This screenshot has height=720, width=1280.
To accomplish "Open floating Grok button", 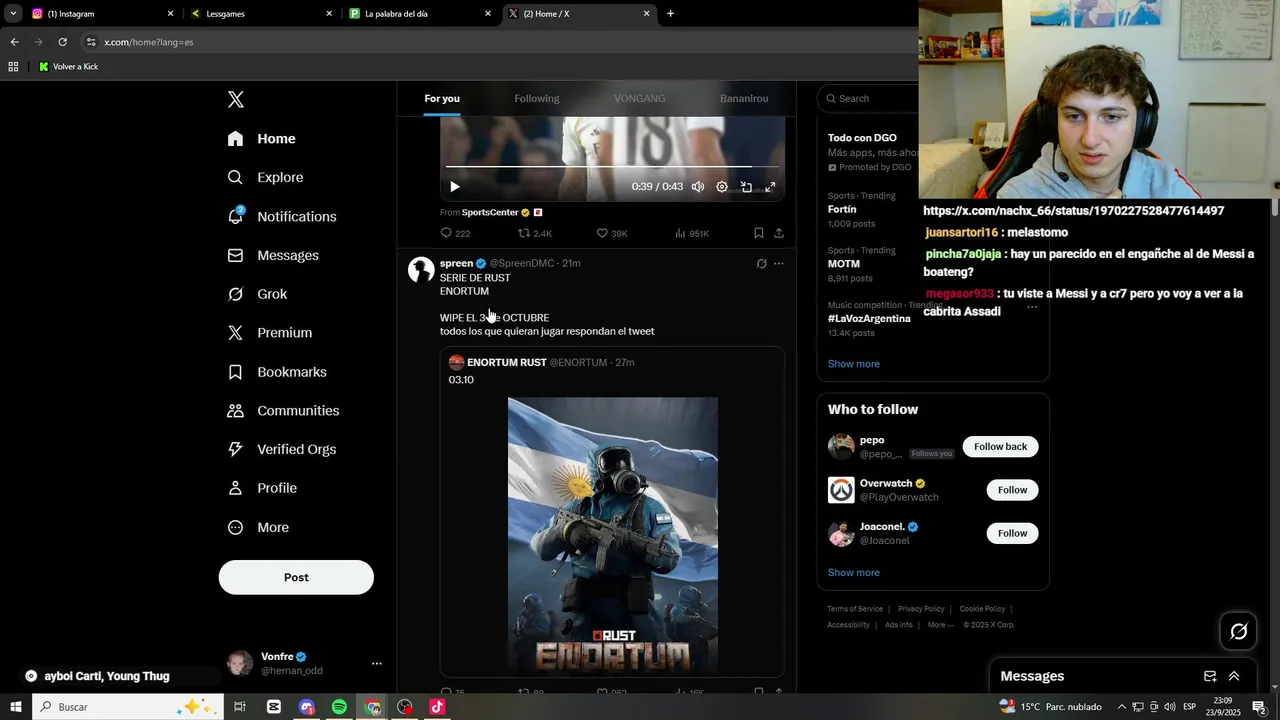I will pos(1239,631).
